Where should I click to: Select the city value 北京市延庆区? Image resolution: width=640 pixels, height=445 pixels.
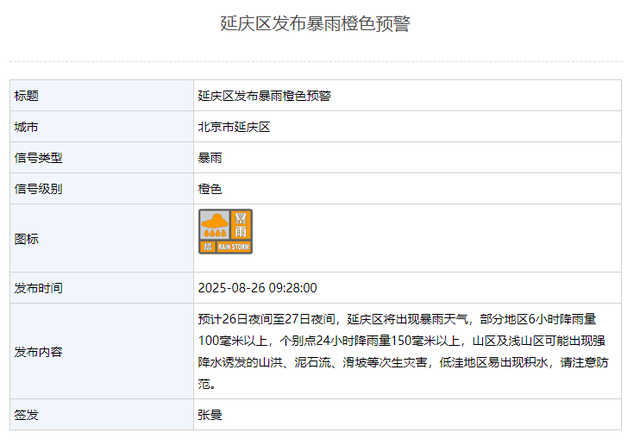(x=234, y=127)
